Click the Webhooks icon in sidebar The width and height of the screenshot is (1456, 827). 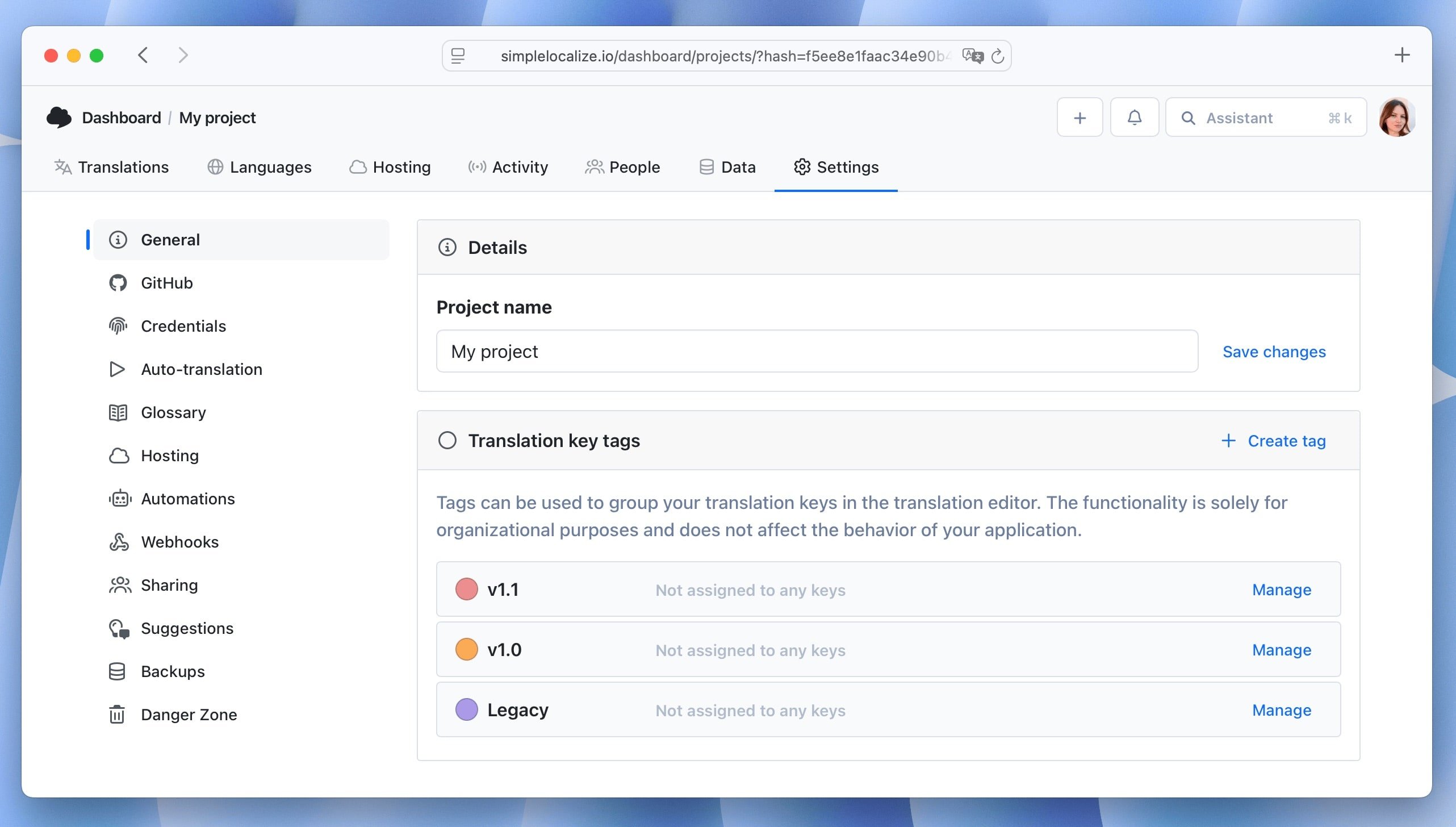(118, 542)
